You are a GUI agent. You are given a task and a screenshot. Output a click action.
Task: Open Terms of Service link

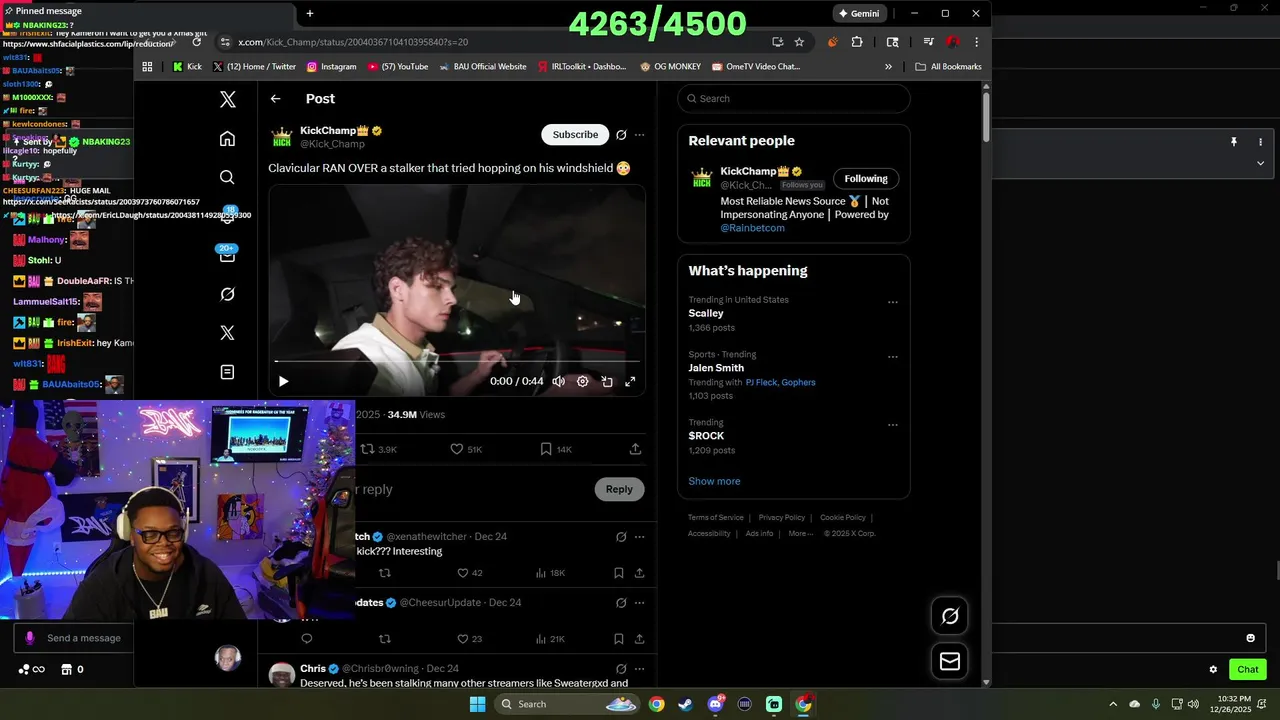coord(716,517)
